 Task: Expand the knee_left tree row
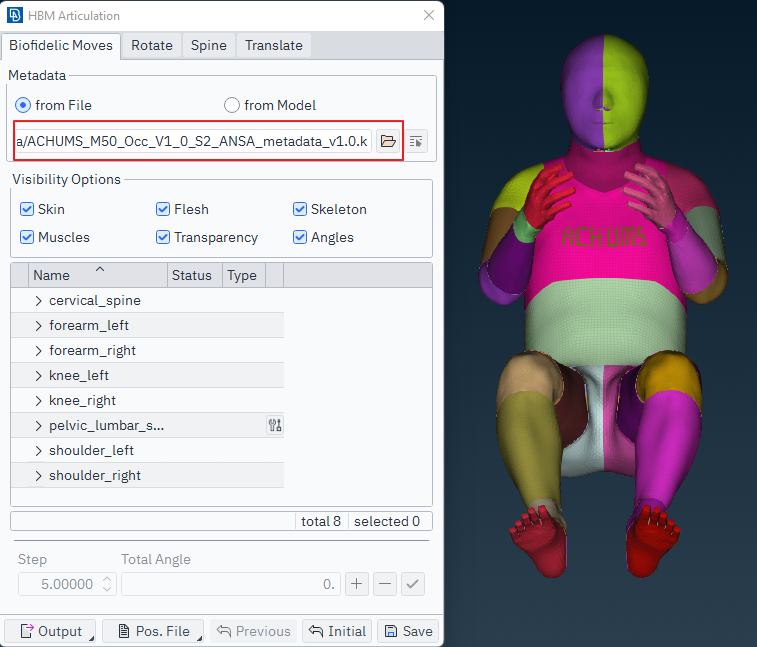point(39,376)
